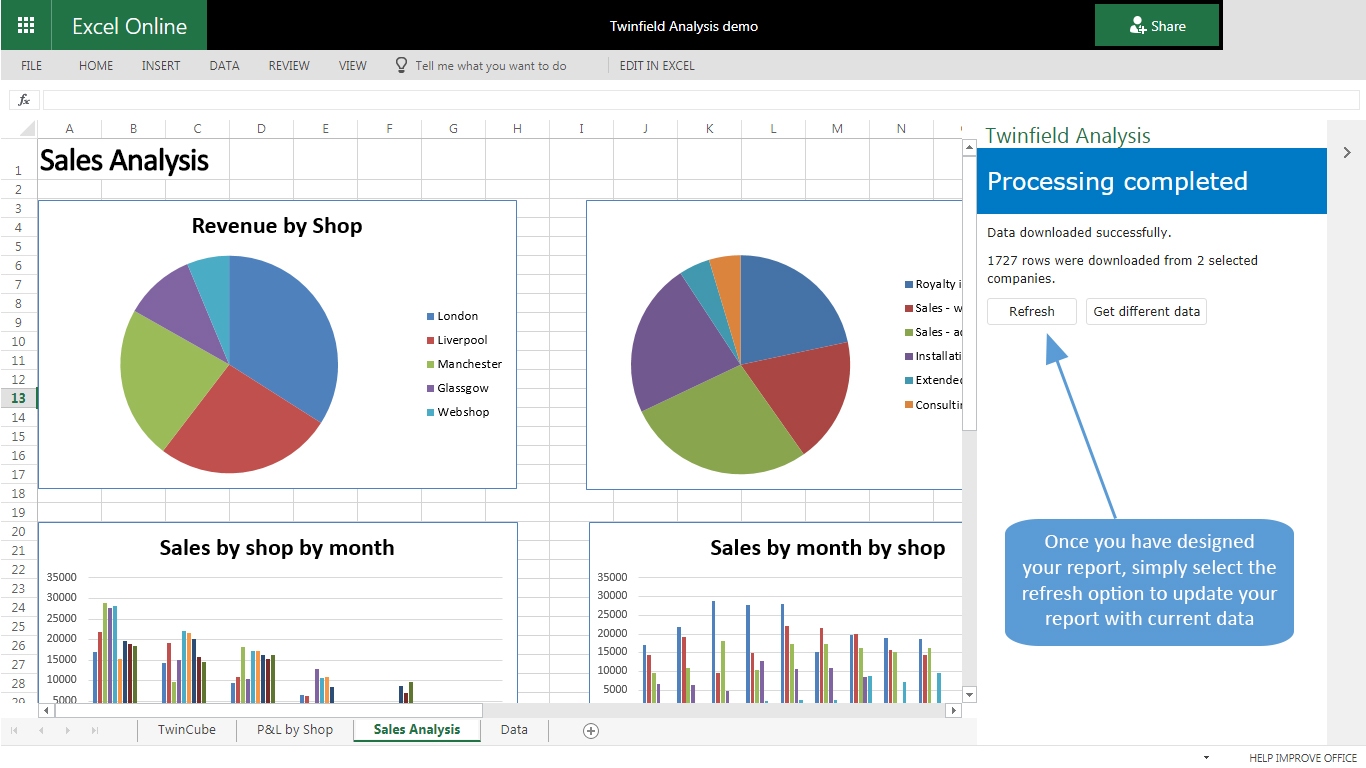Click the London legend label
This screenshot has width=1366, height=768.
[458, 316]
